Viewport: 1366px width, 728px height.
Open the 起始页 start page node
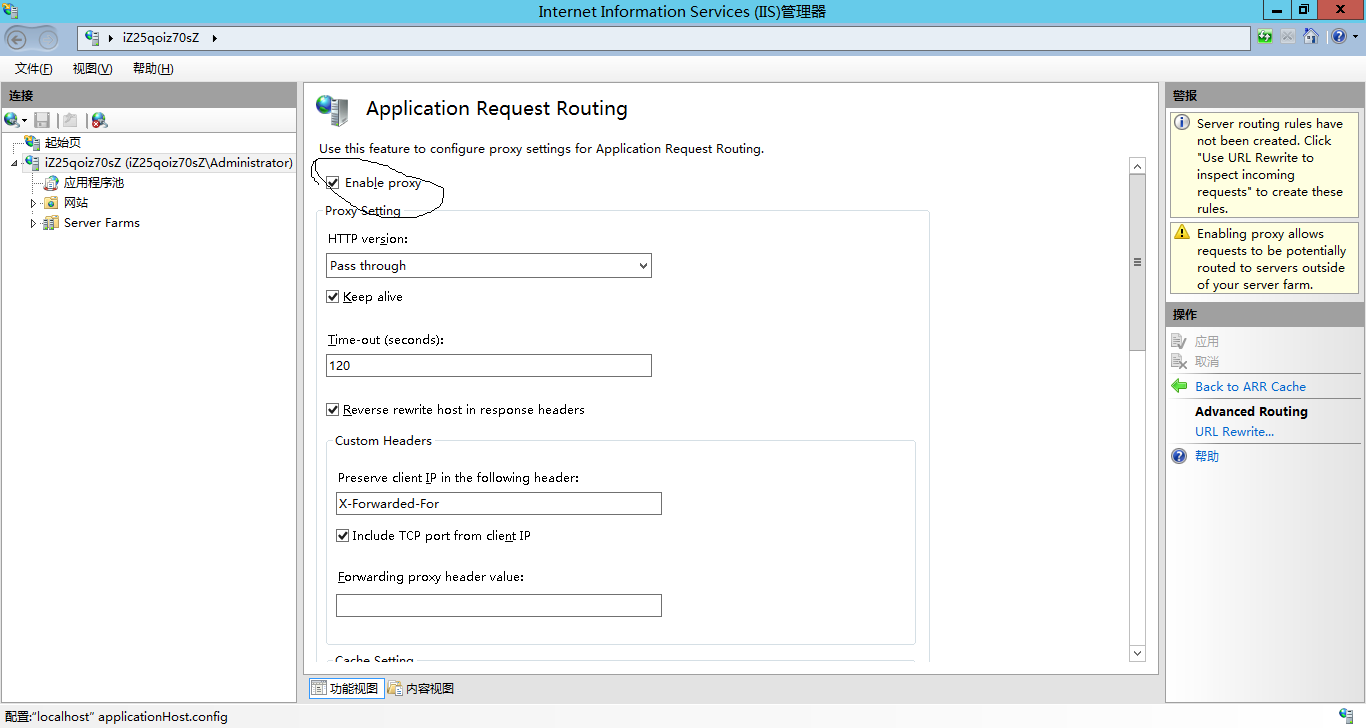[x=62, y=143]
